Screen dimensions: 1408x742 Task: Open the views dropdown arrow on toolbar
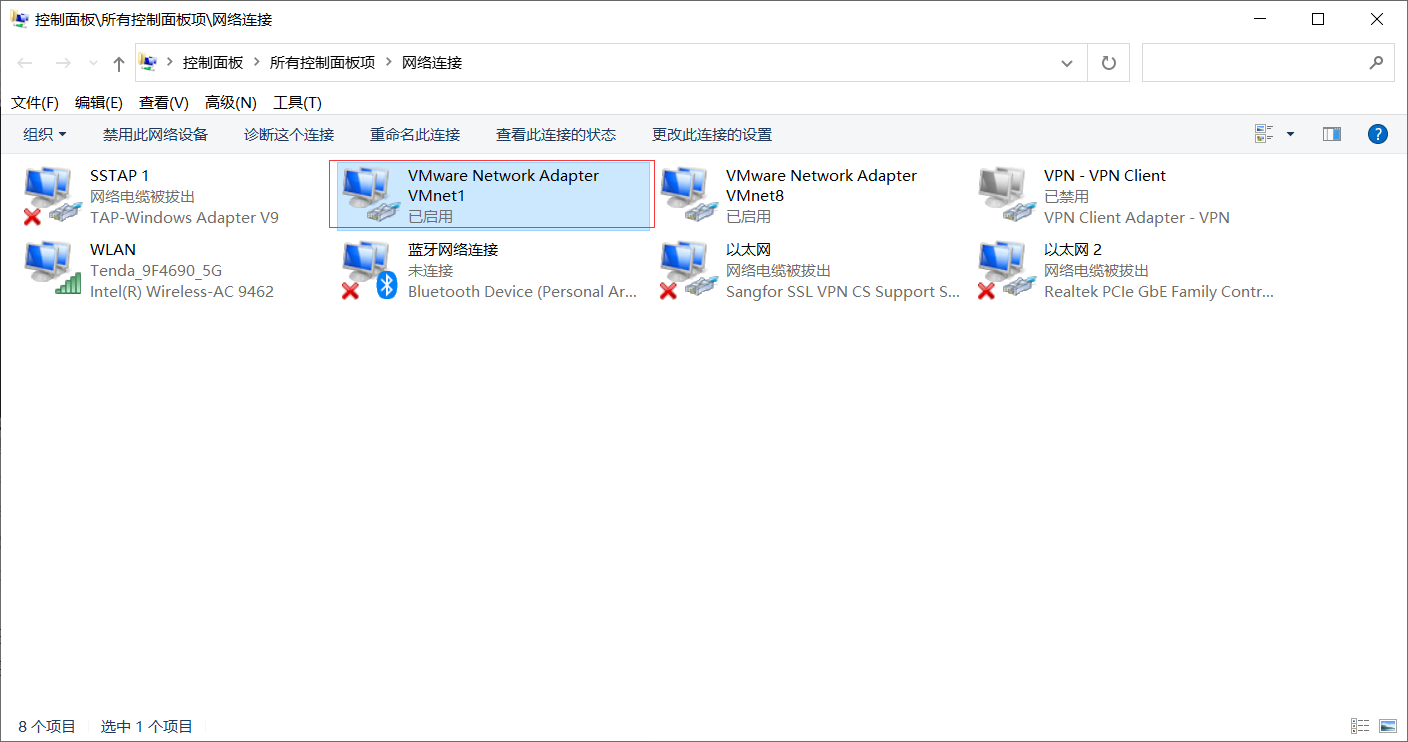1289,133
